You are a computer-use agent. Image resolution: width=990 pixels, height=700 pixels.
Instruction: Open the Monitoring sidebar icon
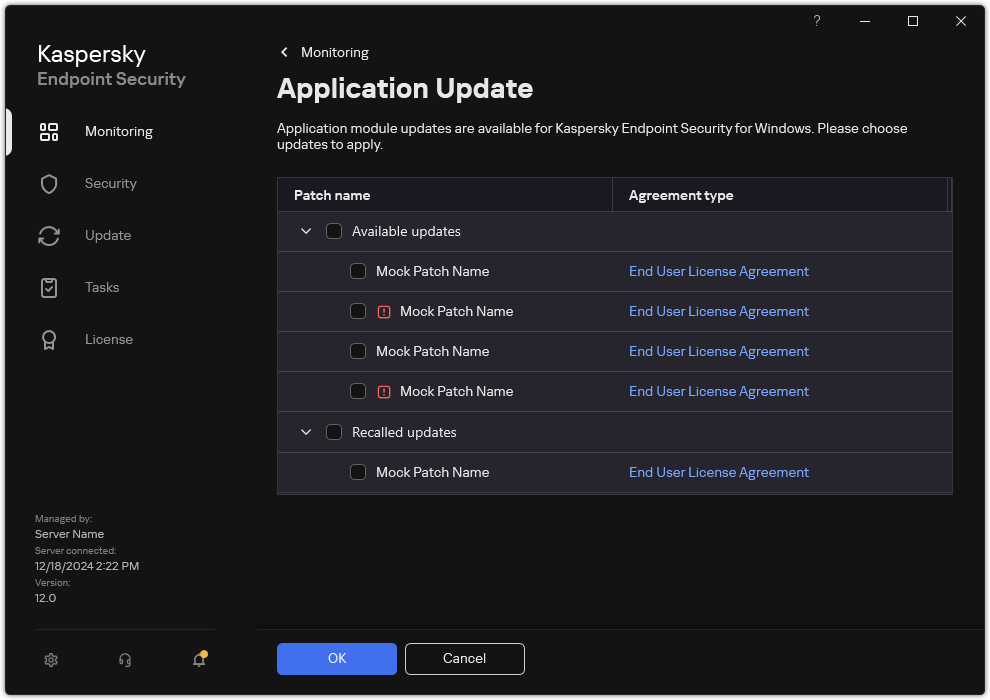click(x=49, y=131)
